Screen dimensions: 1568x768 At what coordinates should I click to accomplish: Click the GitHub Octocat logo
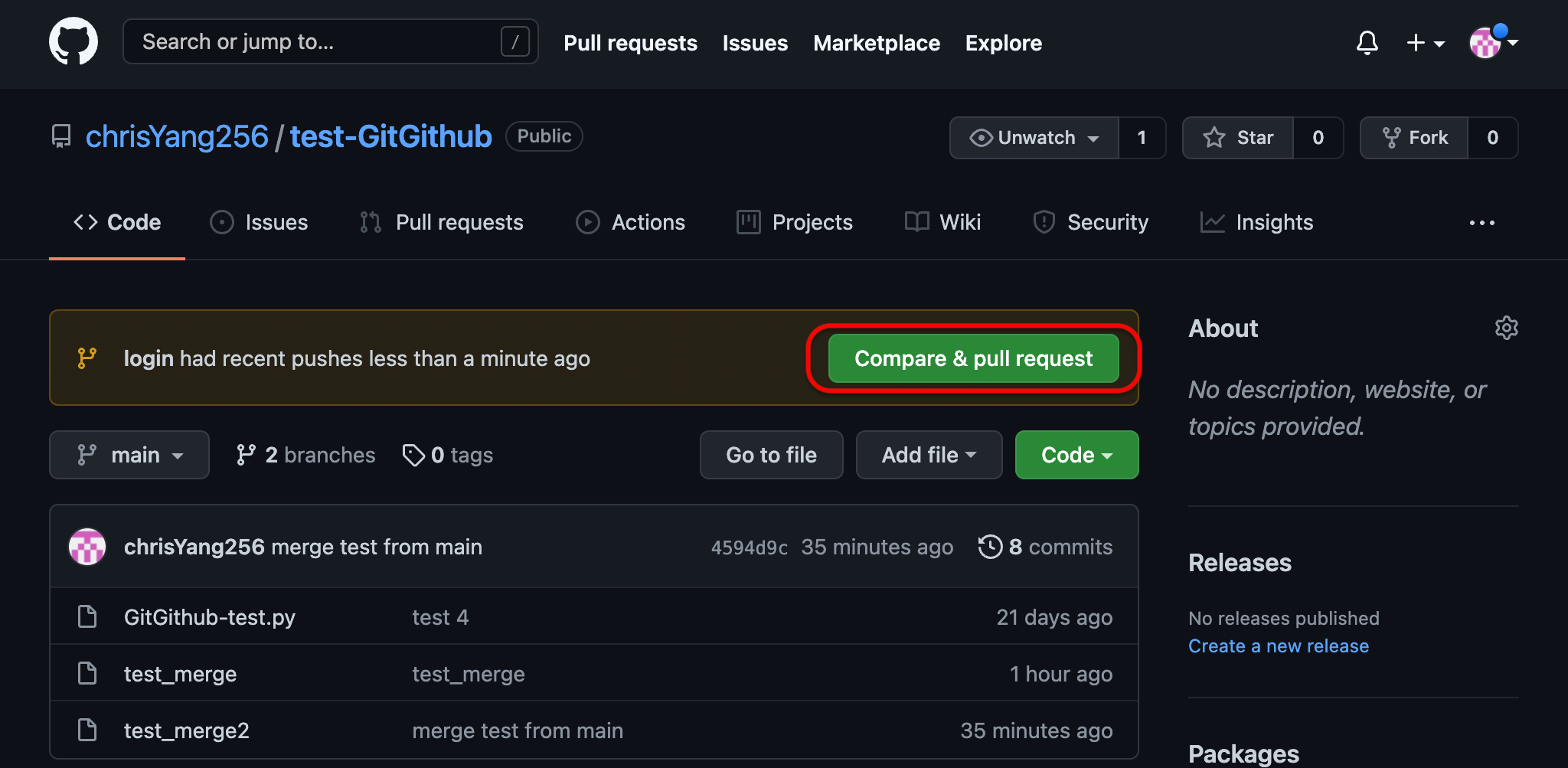pos(73,41)
